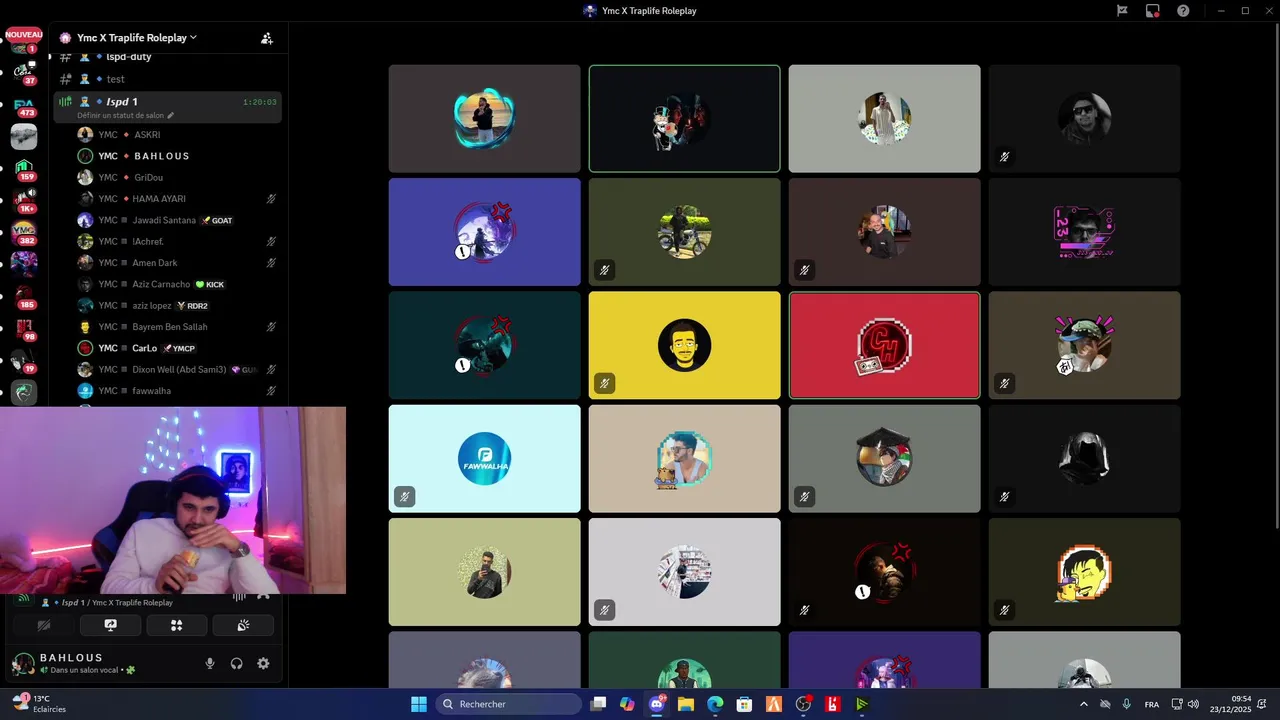Start screen sharing from voice panel
The image size is (1280, 720).
(110, 625)
